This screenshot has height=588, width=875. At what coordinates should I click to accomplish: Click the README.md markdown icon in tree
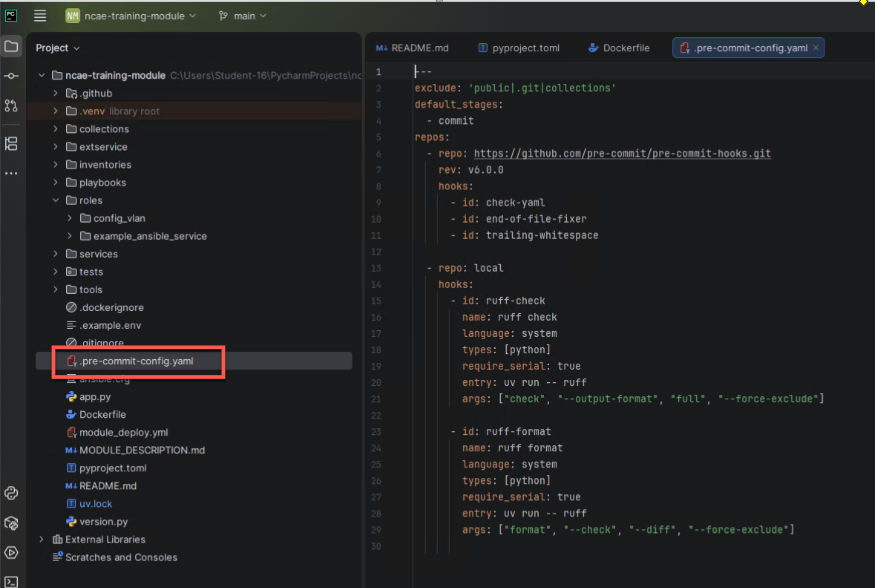(x=71, y=486)
